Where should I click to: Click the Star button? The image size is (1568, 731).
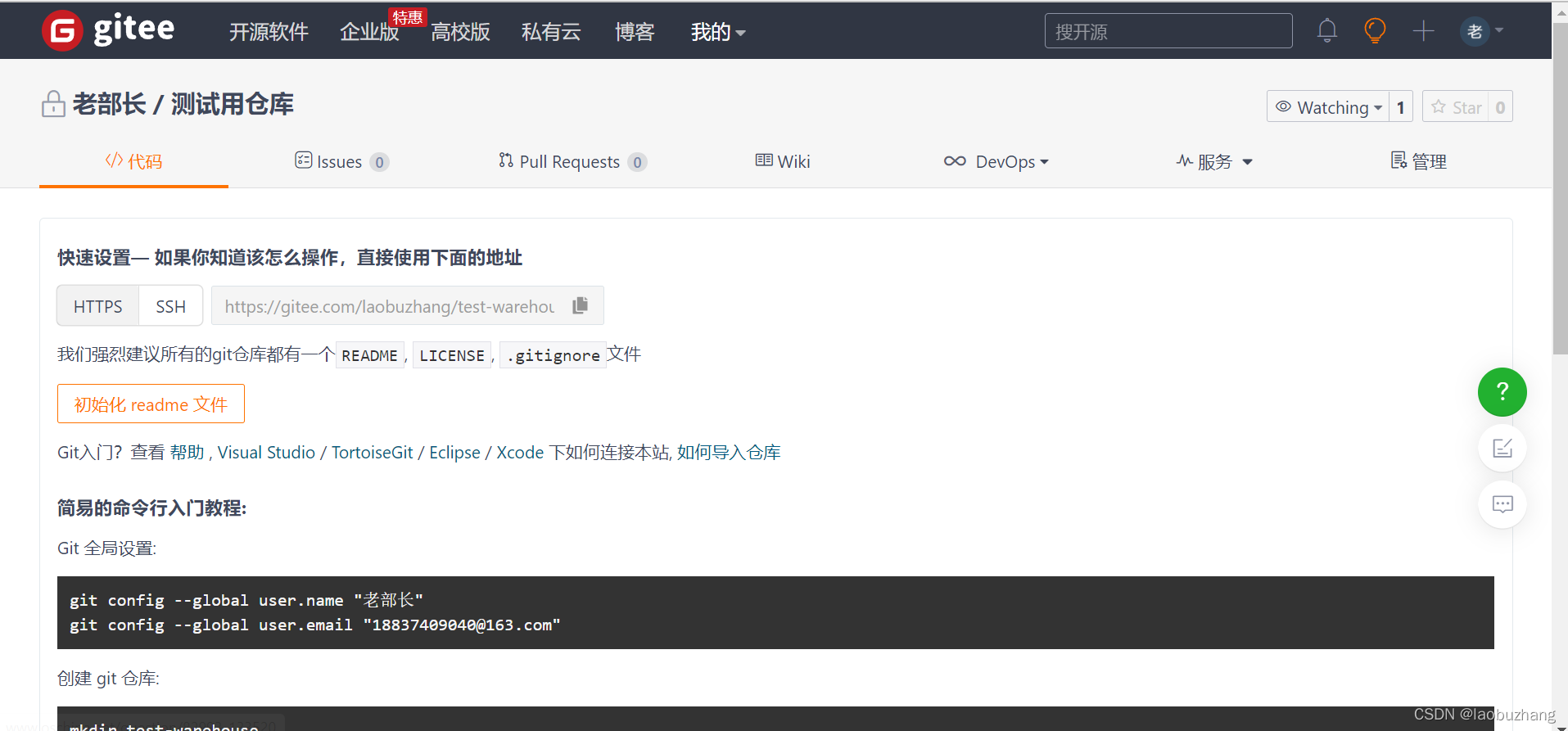pos(1455,106)
